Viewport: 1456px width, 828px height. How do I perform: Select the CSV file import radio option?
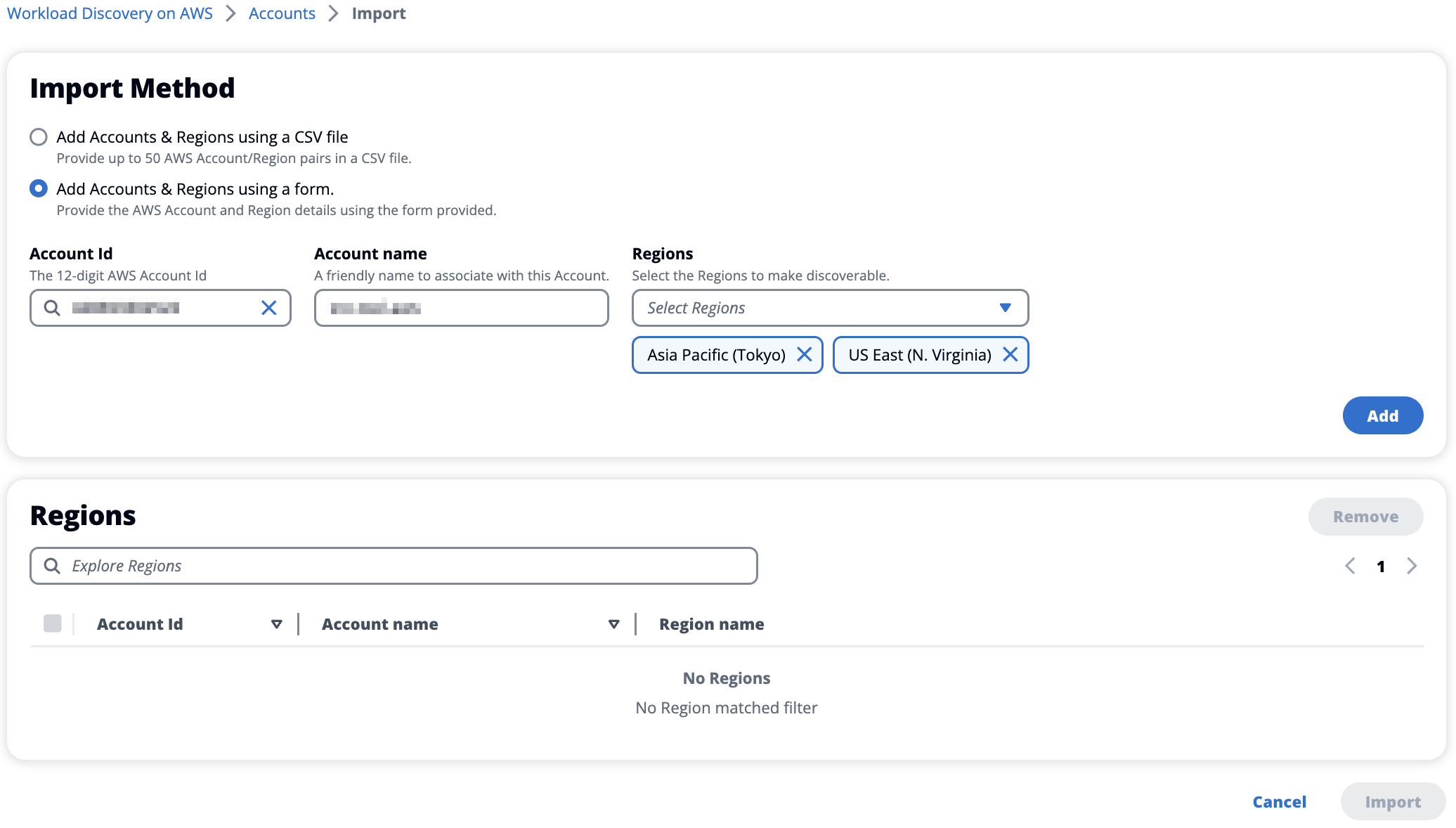39,136
